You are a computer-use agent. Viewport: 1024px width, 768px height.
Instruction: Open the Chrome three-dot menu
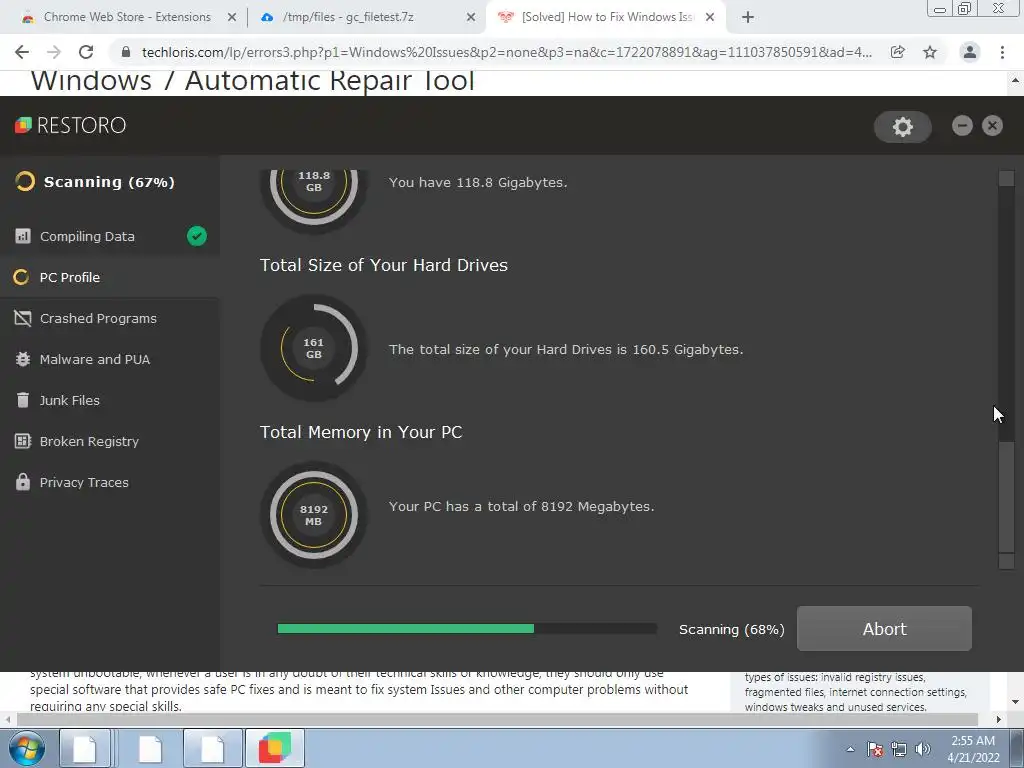[x=1002, y=52]
